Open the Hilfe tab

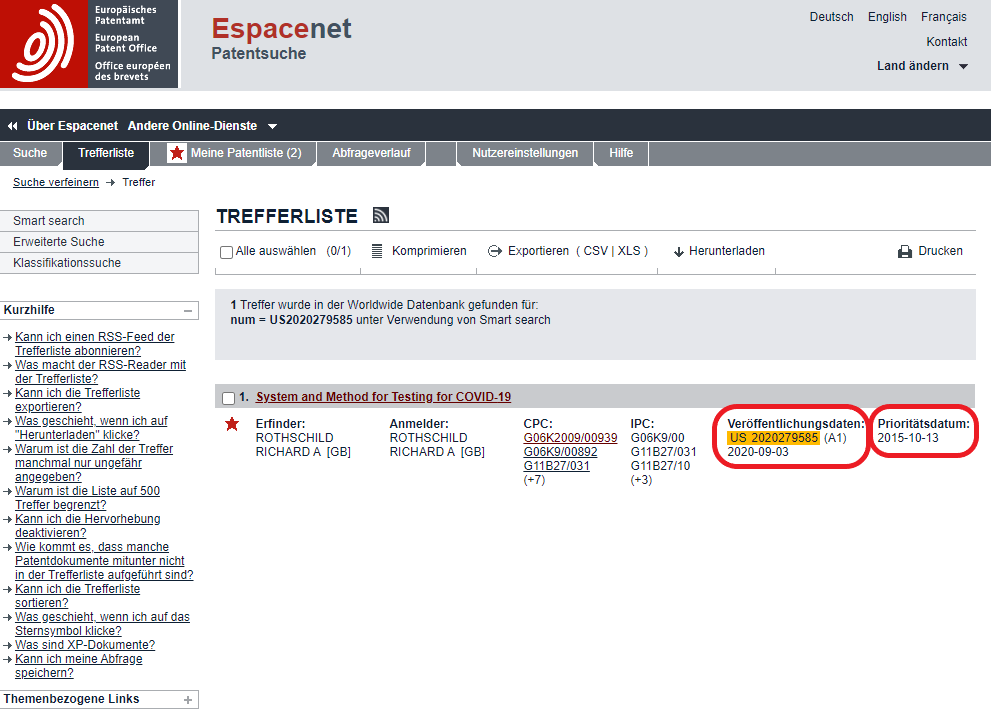pyautogui.click(x=621, y=153)
